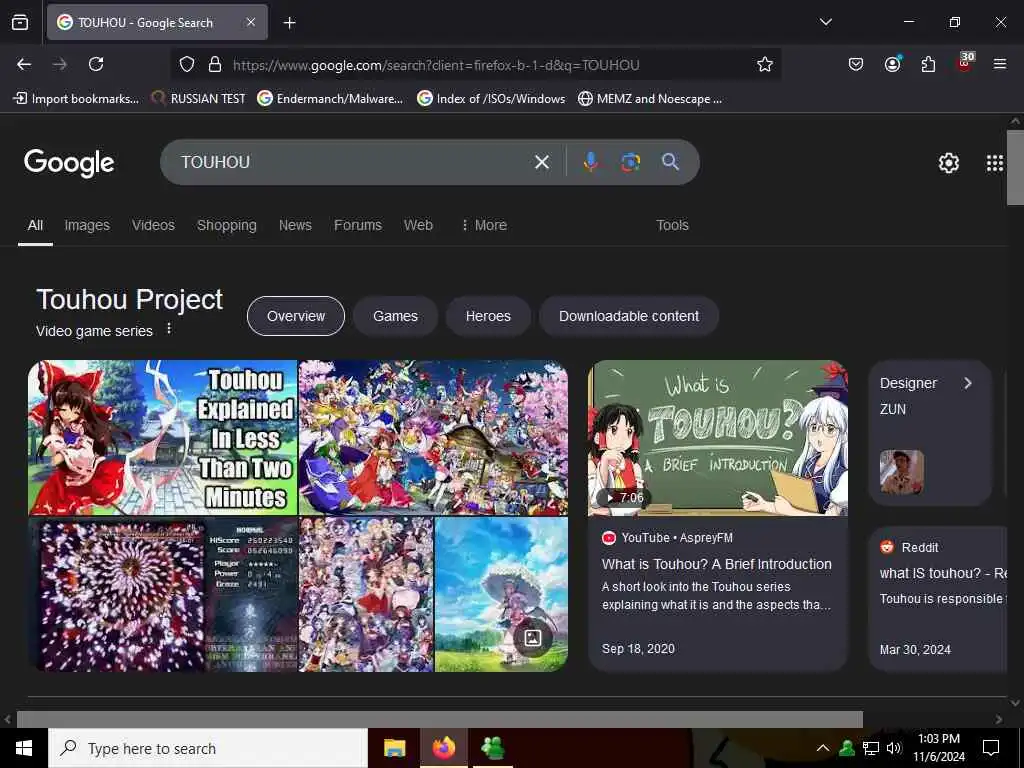This screenshot has width=1024, height=768.
Task: Select the All results tab
Action: click(x=35, y=225)
